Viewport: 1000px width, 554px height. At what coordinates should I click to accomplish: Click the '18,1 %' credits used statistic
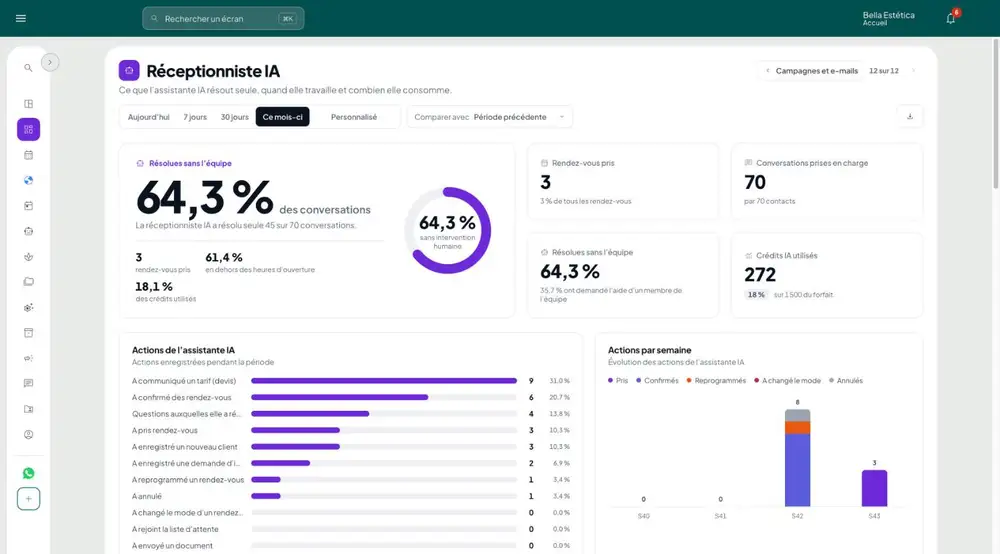click(154, 287)
